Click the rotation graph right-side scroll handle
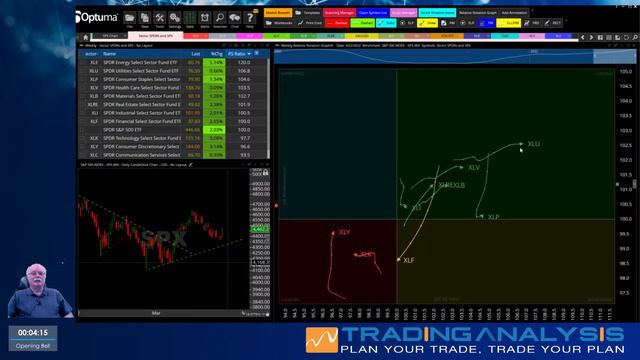This screenshot has width=640, height=360. pyautogui.click(x=634, y=184)
